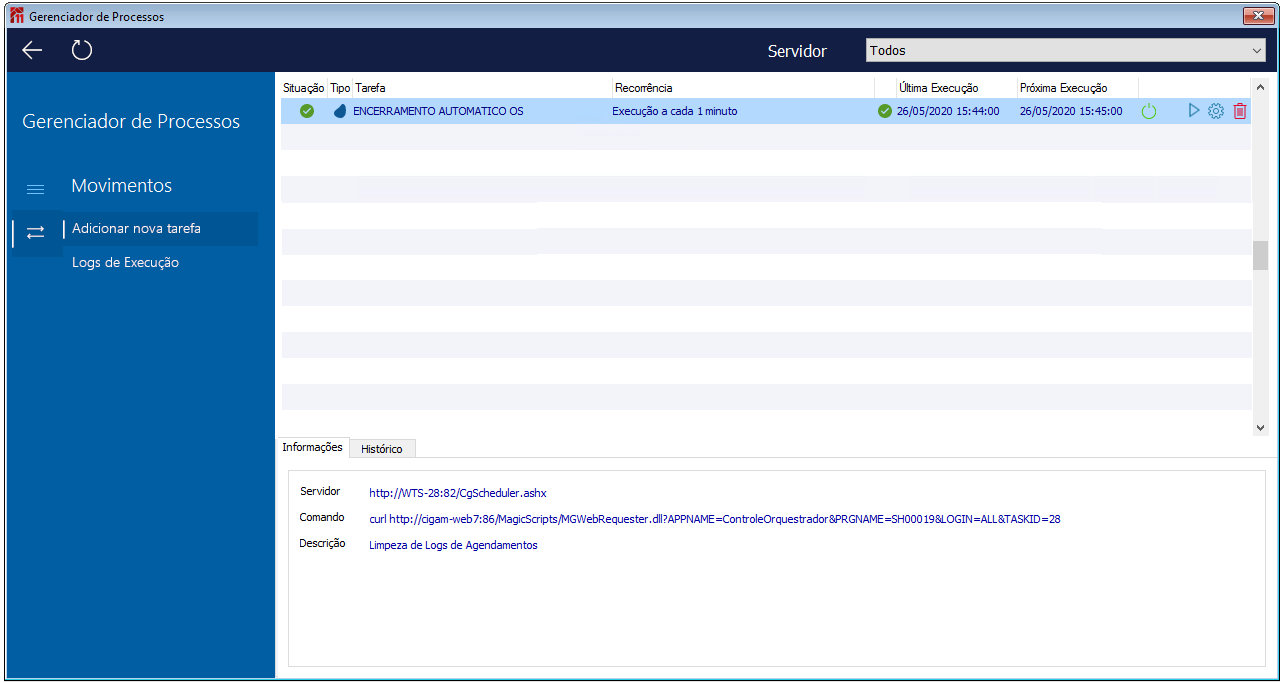This screenshot has width=1283, height=683.
Task: Select the ENCERRAMENTO AUTOMATICO OS task name
Action: [438, 111]
